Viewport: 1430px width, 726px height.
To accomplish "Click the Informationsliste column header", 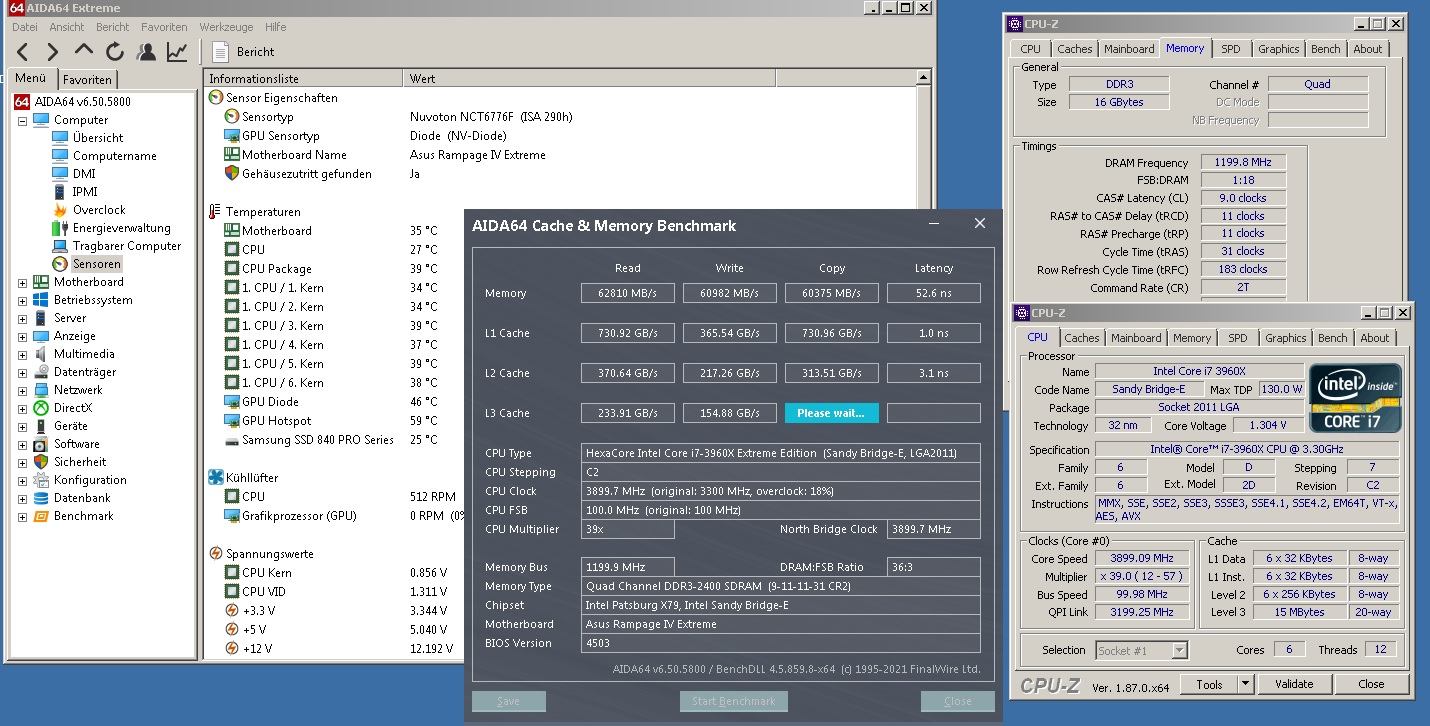I will click(304, 79).
